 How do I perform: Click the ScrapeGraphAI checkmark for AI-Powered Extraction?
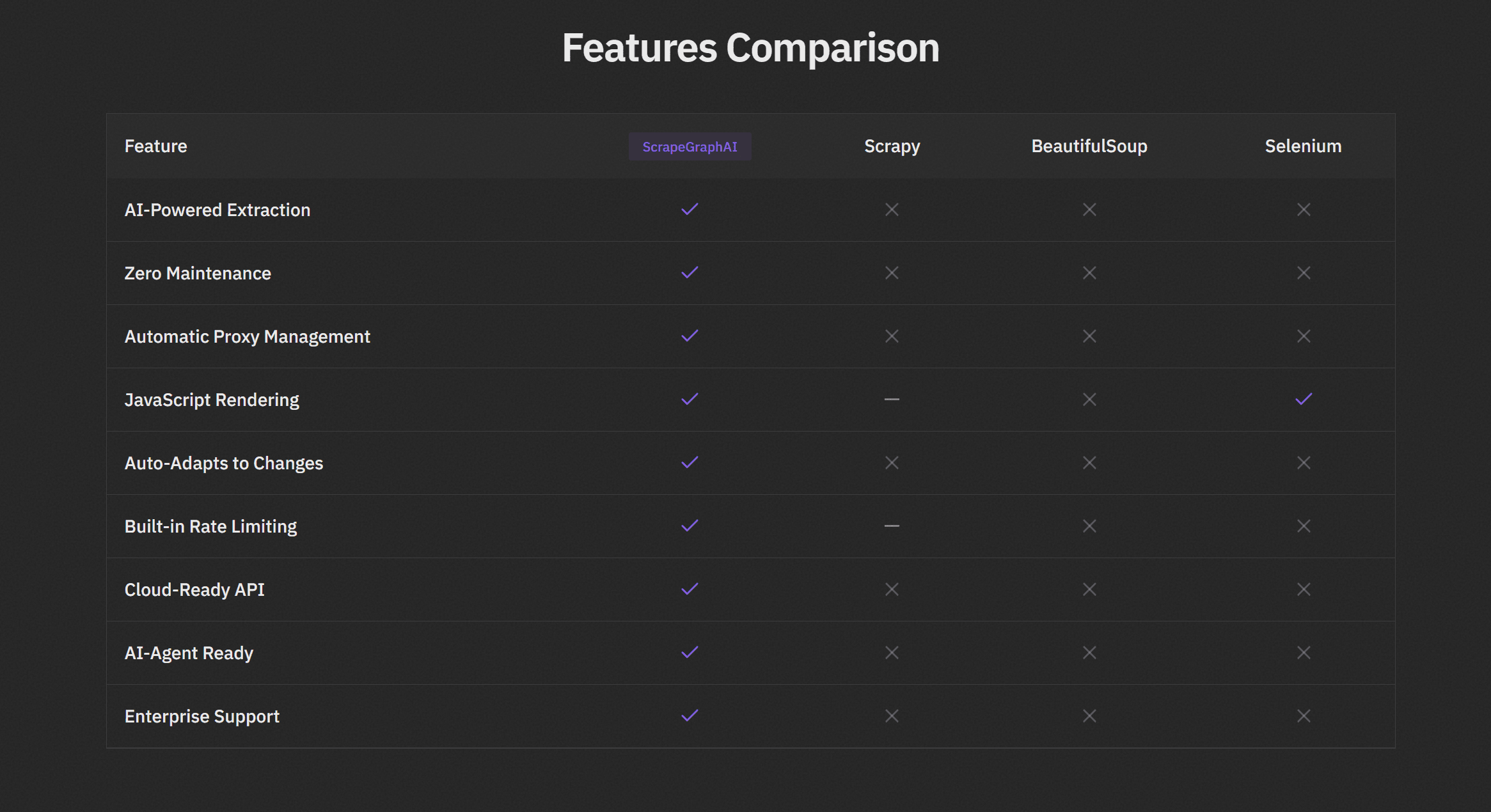[690, 209]
